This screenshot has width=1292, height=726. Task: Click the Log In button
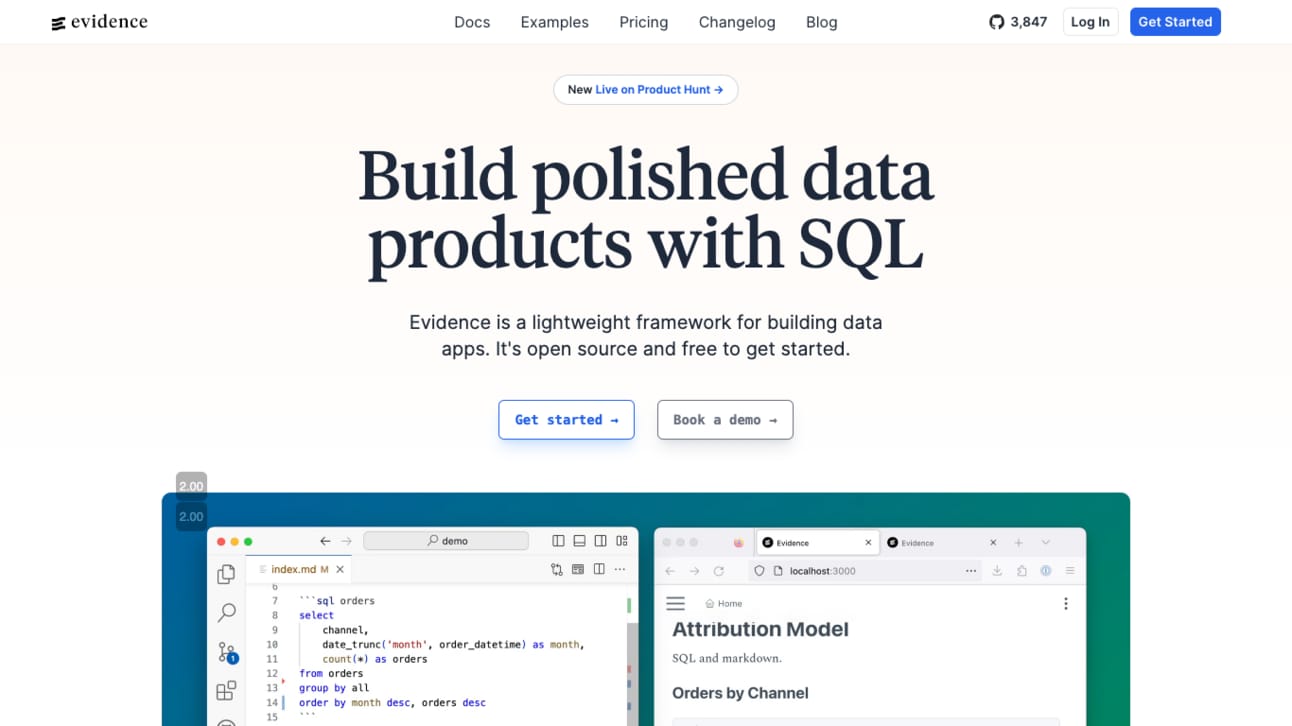point(1090,22)
